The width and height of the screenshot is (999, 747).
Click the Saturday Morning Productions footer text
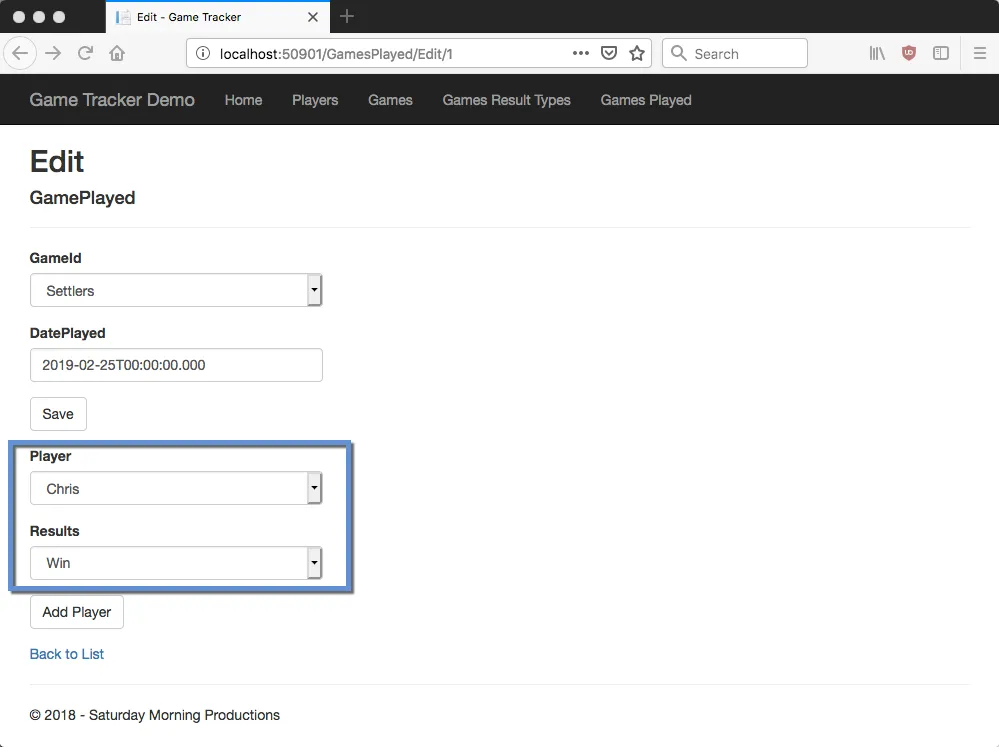pos(184,715)
